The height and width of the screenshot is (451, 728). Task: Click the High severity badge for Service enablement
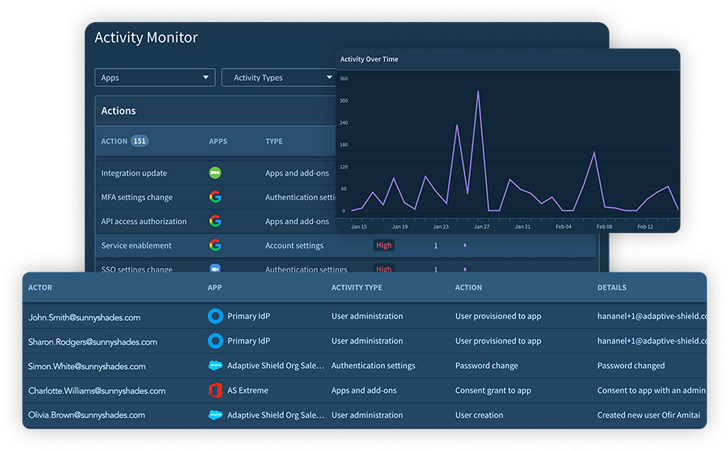point(384,245)
